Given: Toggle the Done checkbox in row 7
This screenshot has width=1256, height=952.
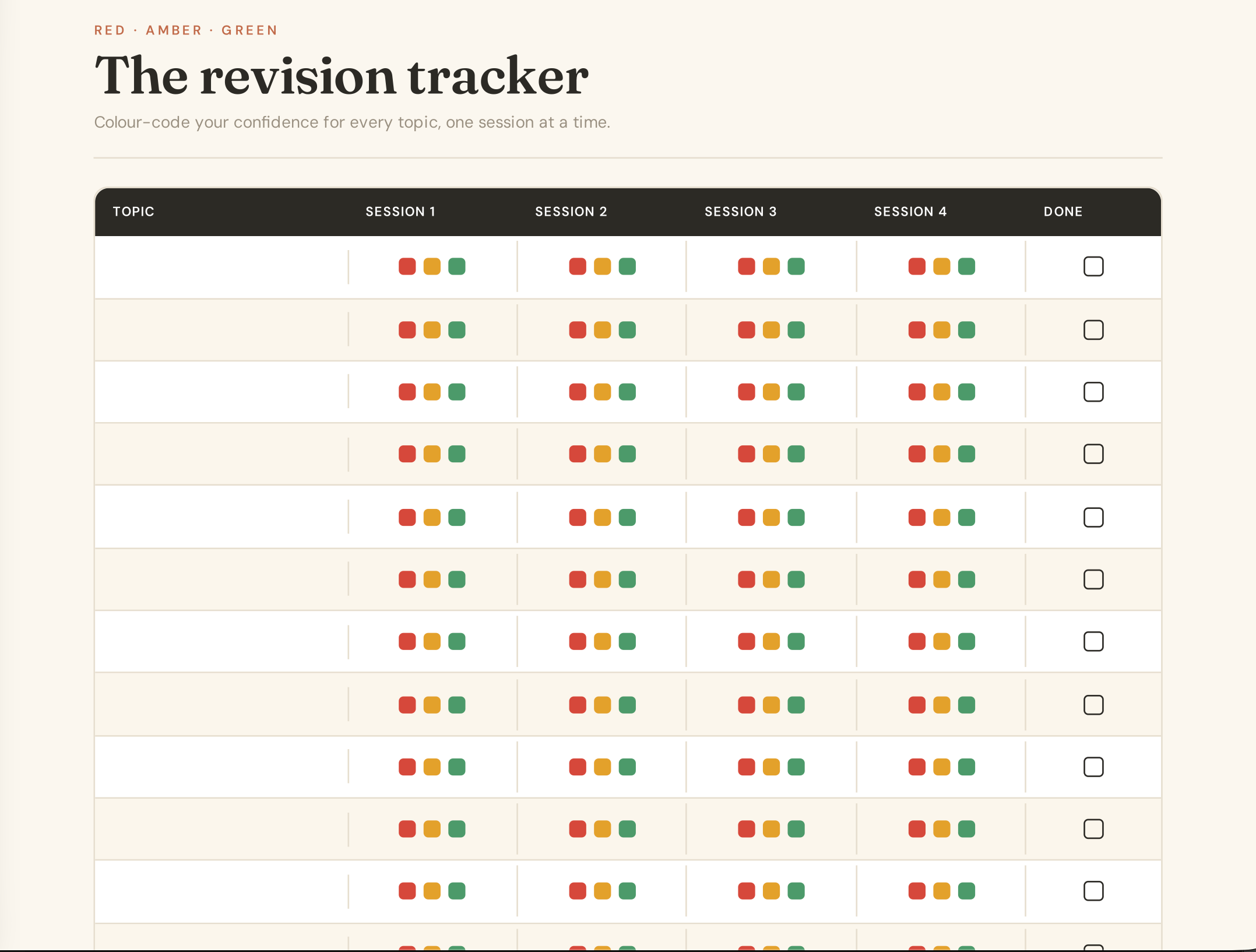Looking at the screenshot, I should coord(1093,641).
